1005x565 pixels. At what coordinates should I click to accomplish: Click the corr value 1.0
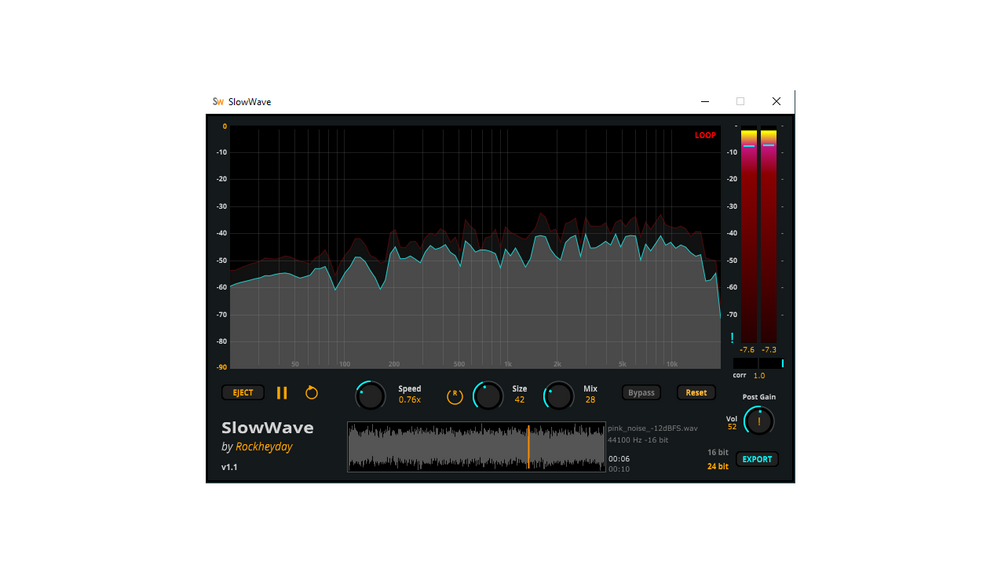click(x=759, y=375)
